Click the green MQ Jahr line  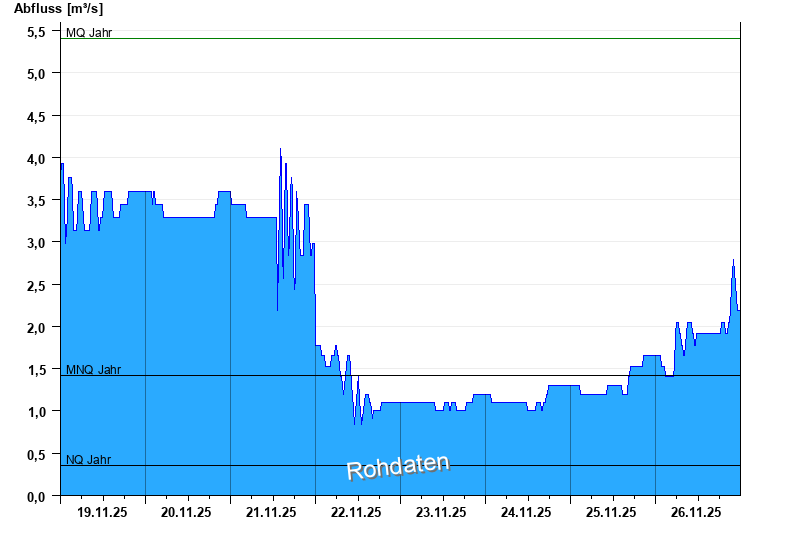point(400,38)
